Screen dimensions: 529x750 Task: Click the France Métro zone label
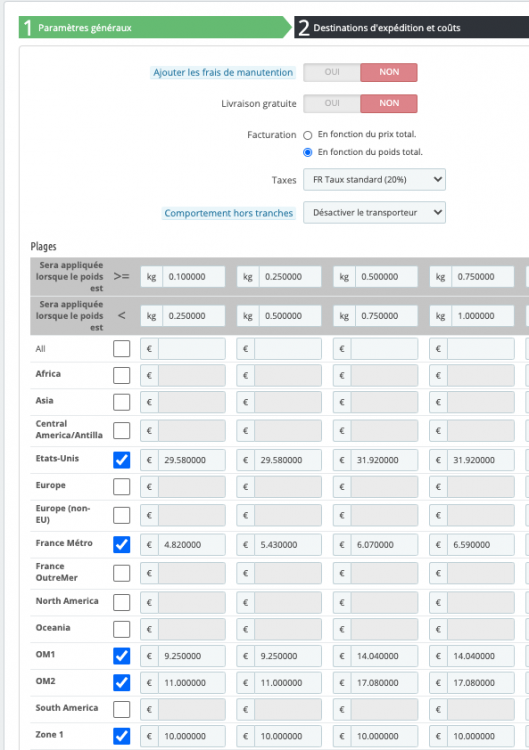point(64,543)
